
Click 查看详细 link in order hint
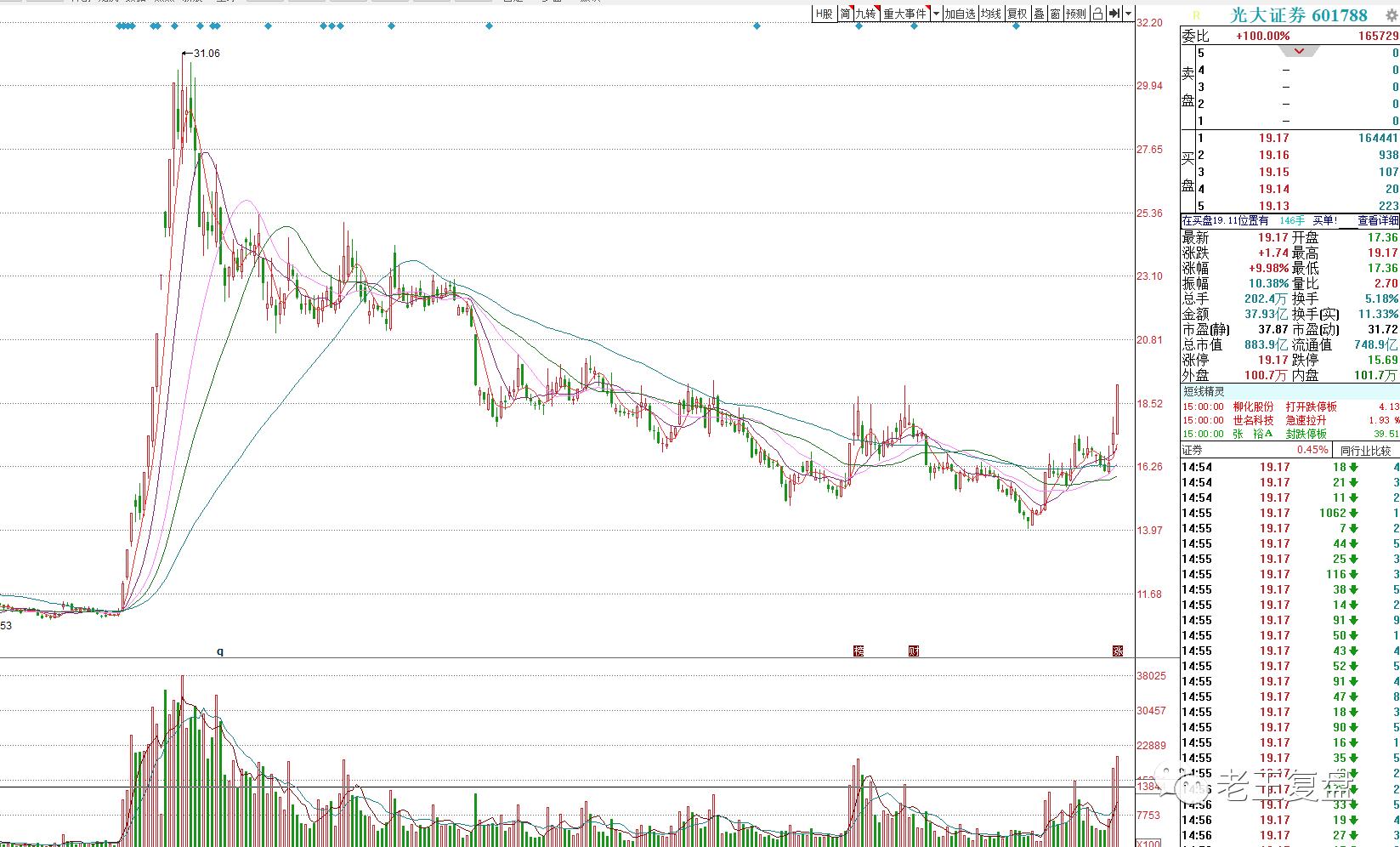click(1377, 220)
